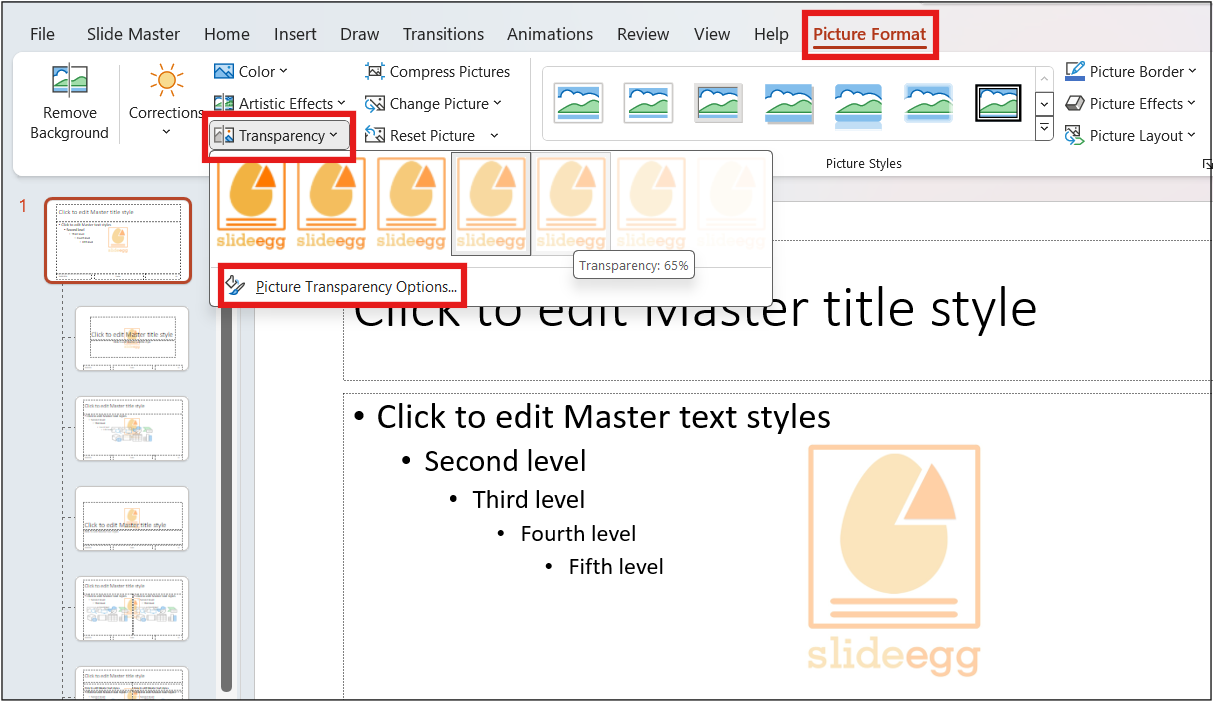Apply the fifth reflected picture style
Image resolution: width=1213 pixels, height=701 pixels.
pos(858,104)
